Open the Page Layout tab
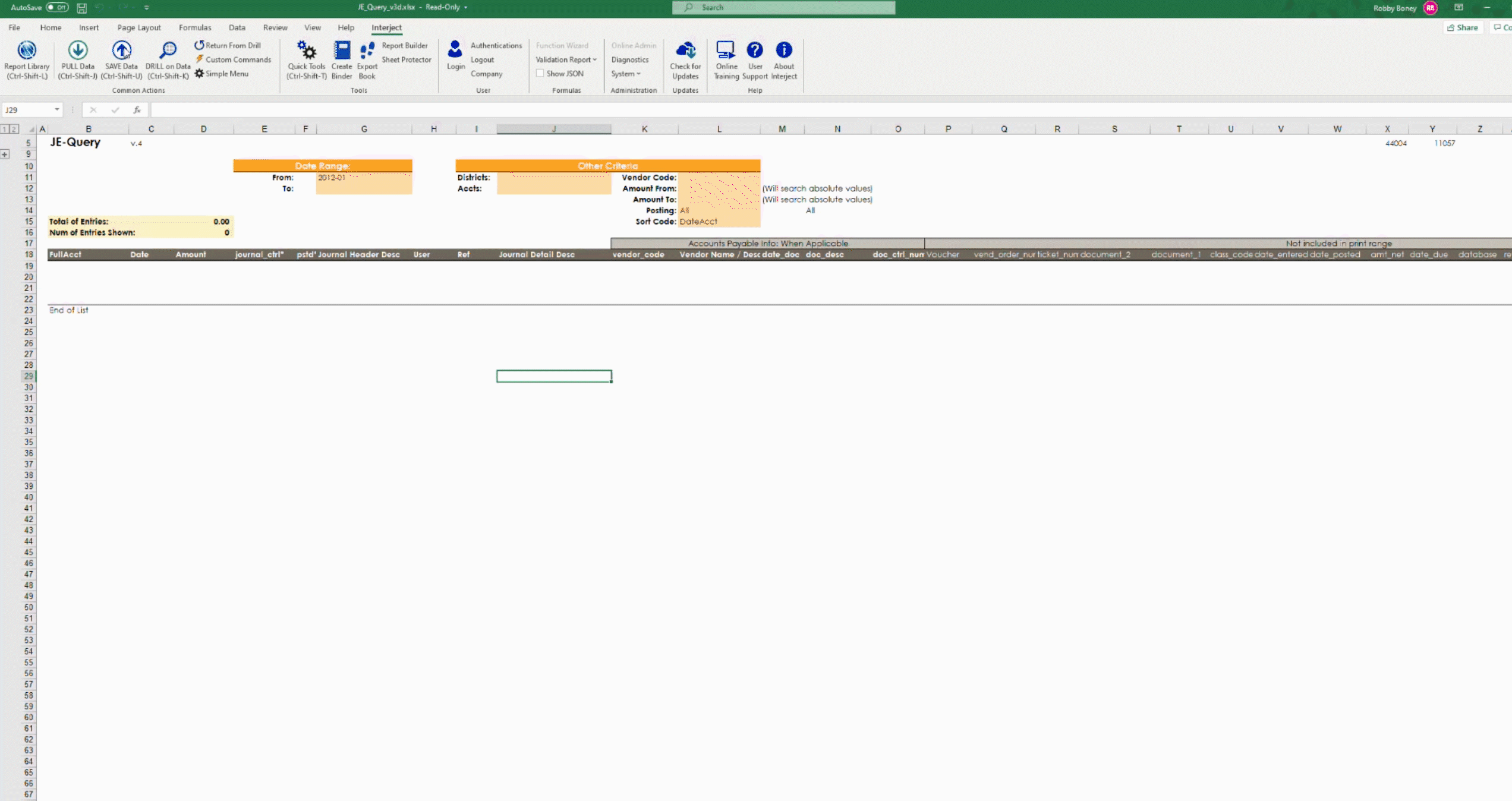Viewport: 1512px width, 801px height. click(139, 27)
